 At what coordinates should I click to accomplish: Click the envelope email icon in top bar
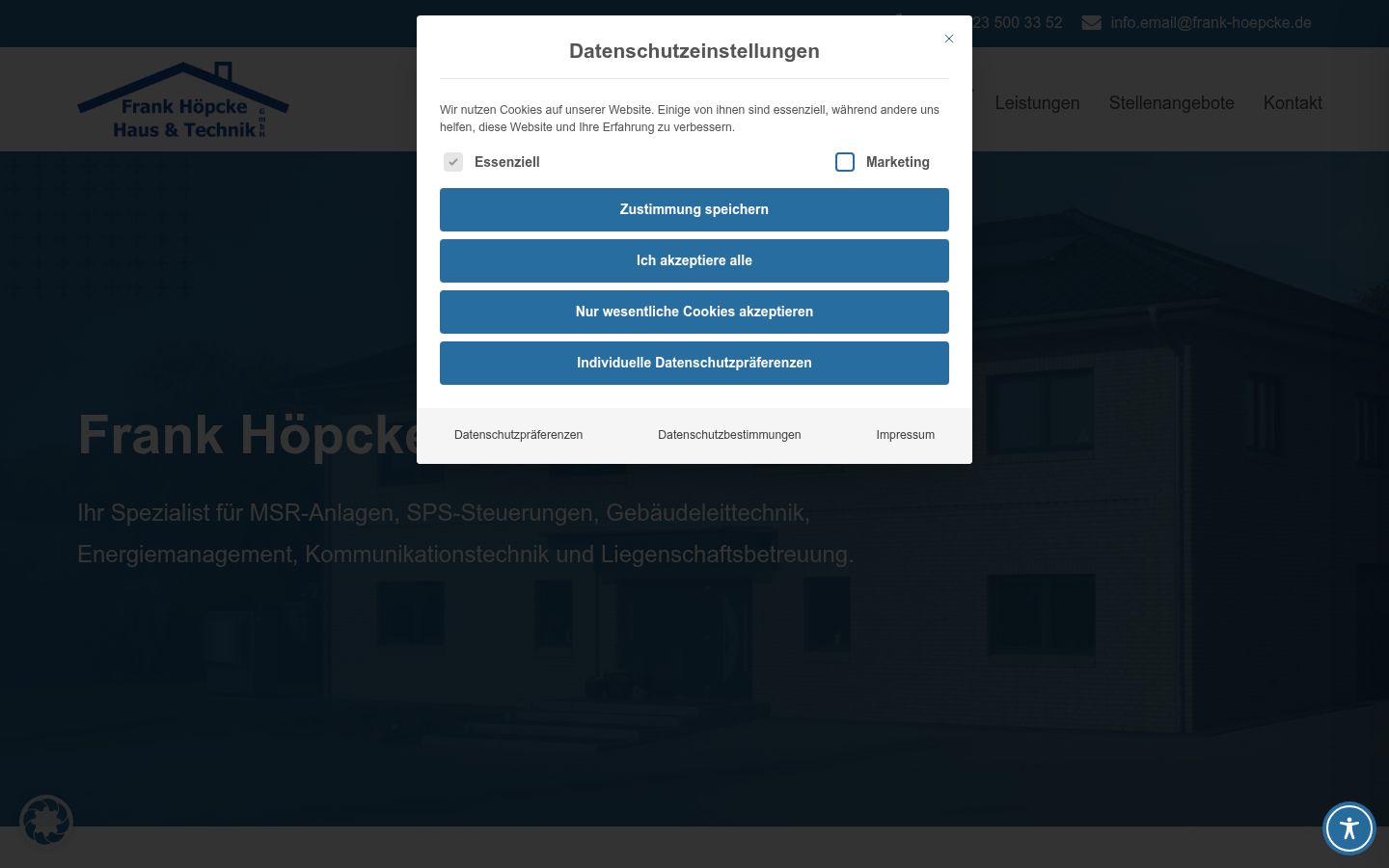[1091, 22]
